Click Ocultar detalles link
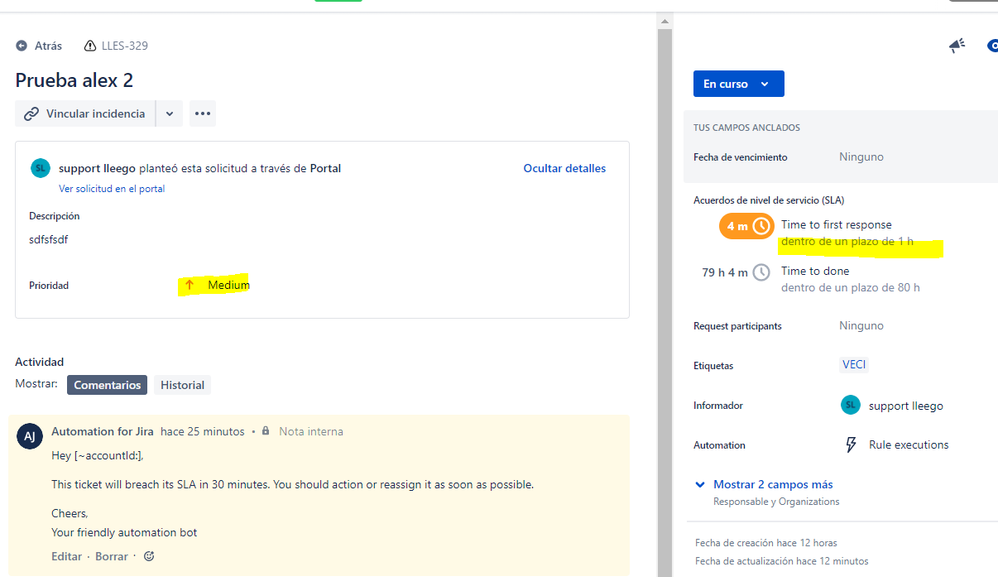This screenshot has width=998, height=577. [x=565, y=169]
